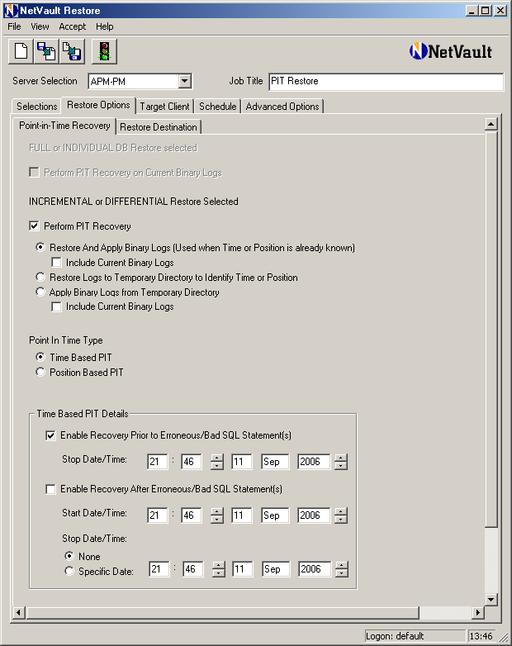The width and height of the screenshot is (512, 646).
Task: Click the blank page New toolbar icon
Action: (21, 51)
